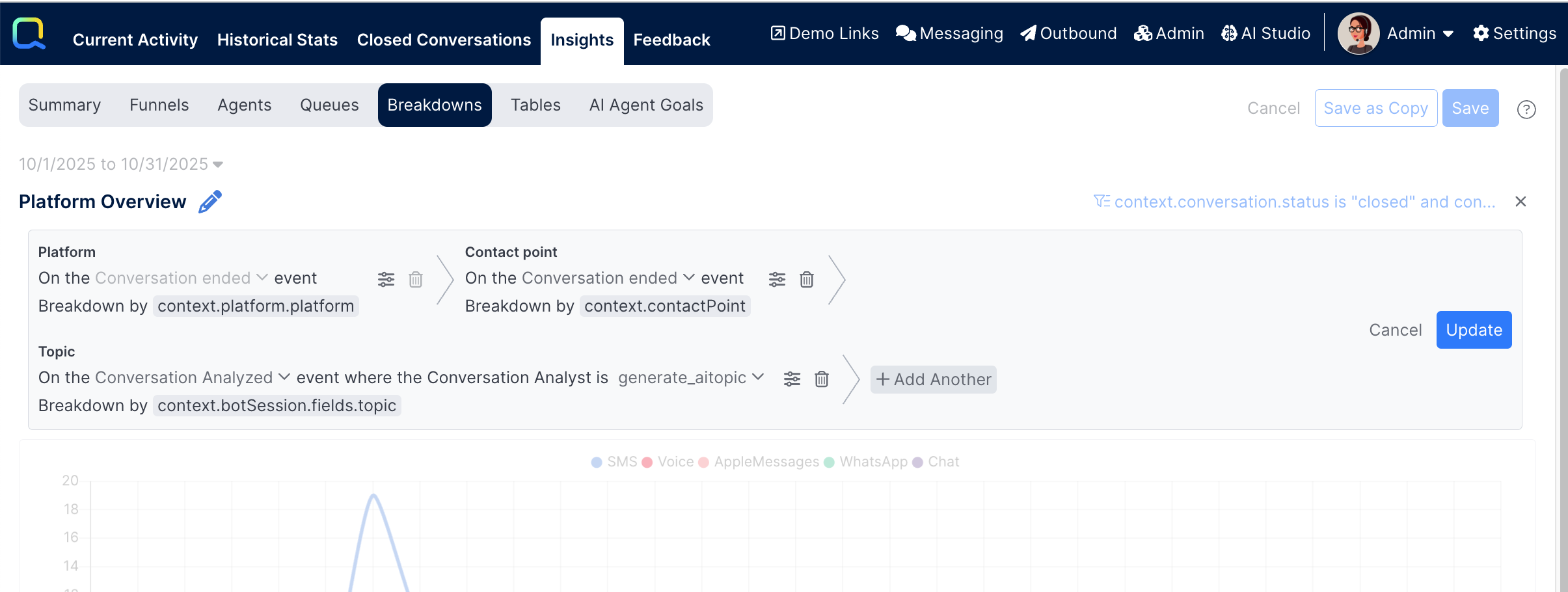The height and width of the screenshot is (592, 1568).
Task: Click the app logo in top-left corner
Action: click(x=29, y=33)
